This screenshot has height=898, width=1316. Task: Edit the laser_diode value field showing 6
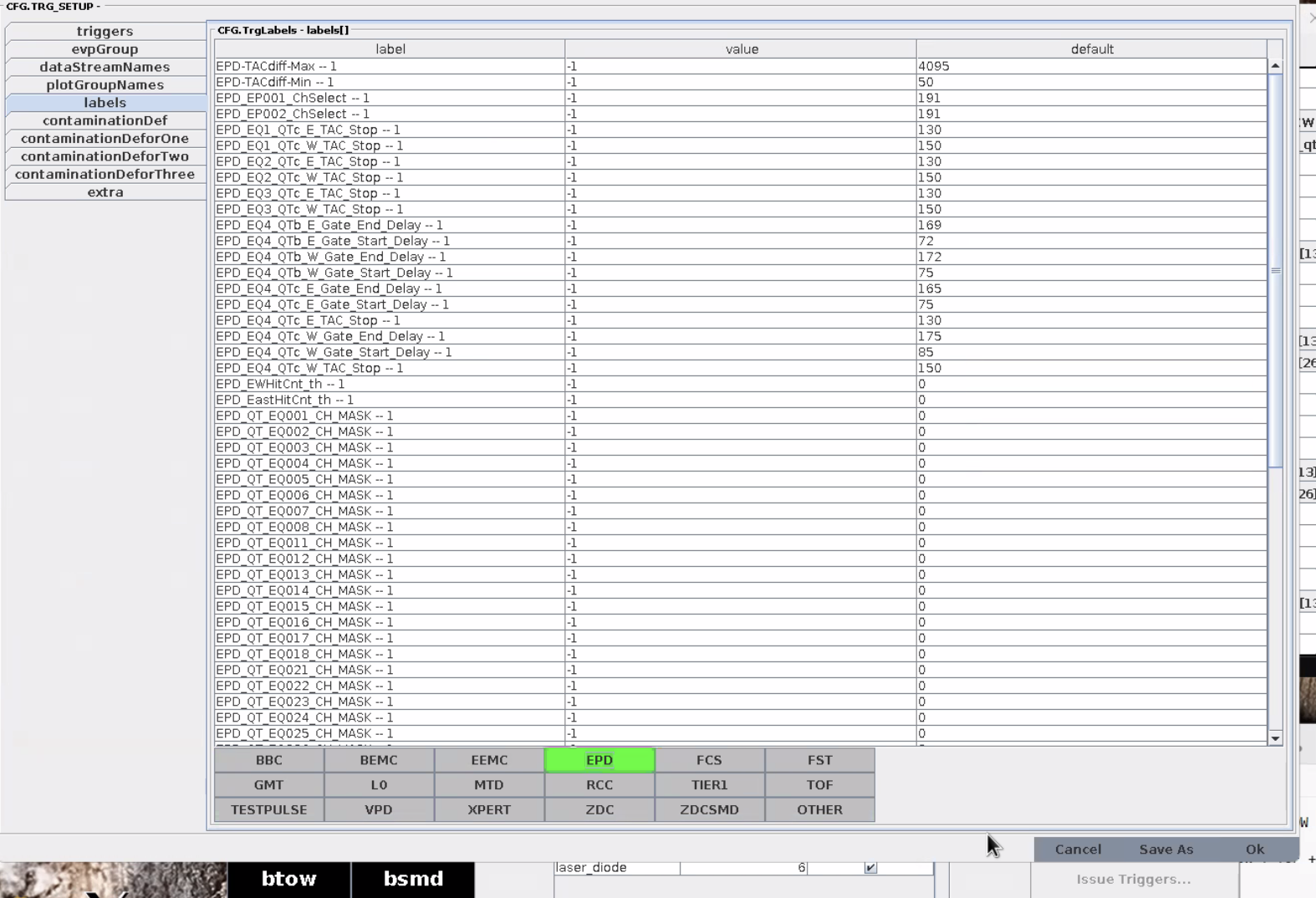(743, 868)
